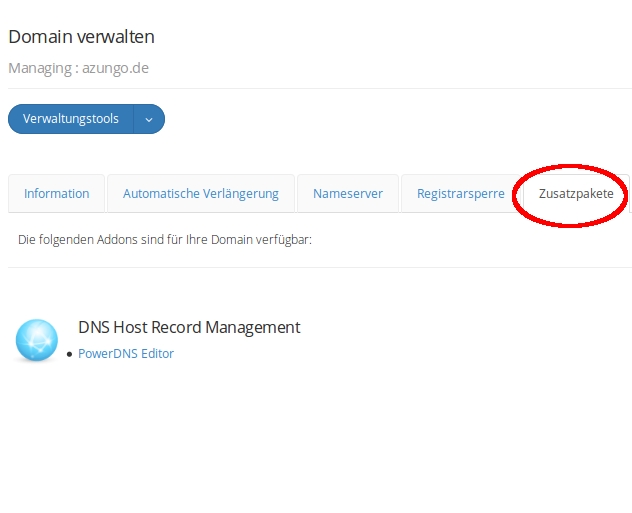Screen dimensions: 632x513
Task: Select the Zusatzpakete tab
Action: click(x=576, y=193)
